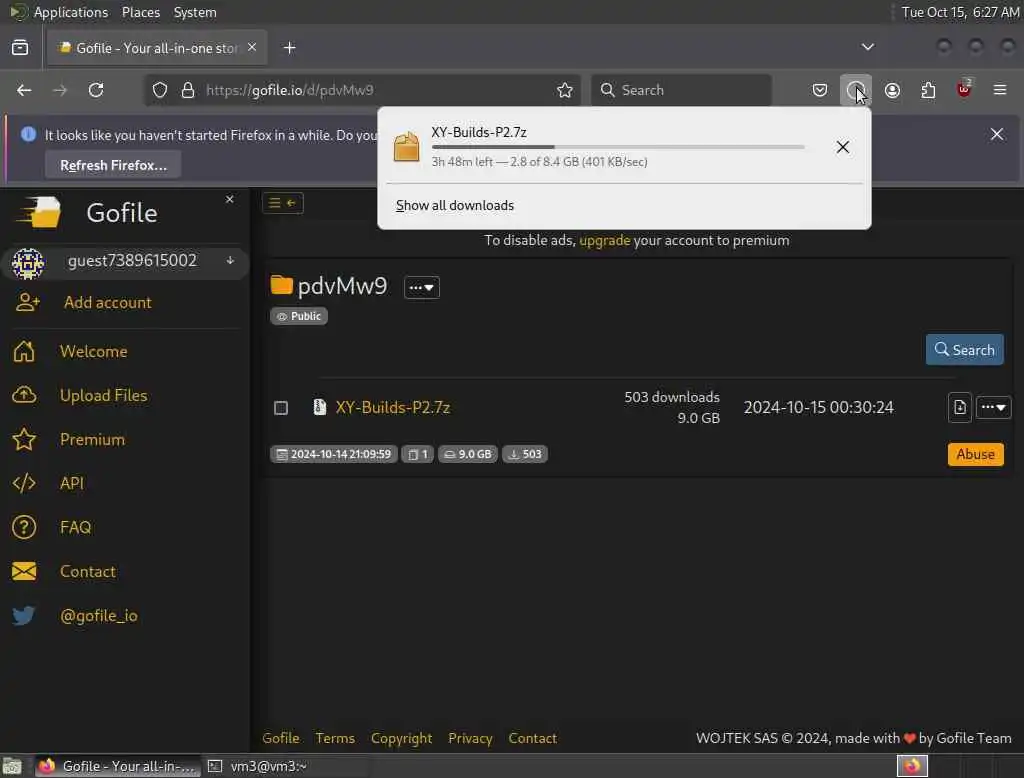Viewport: 1024px width, 778px height.
Task: Open the System menu
Action: pyautogui.click(x=195, y=12)
